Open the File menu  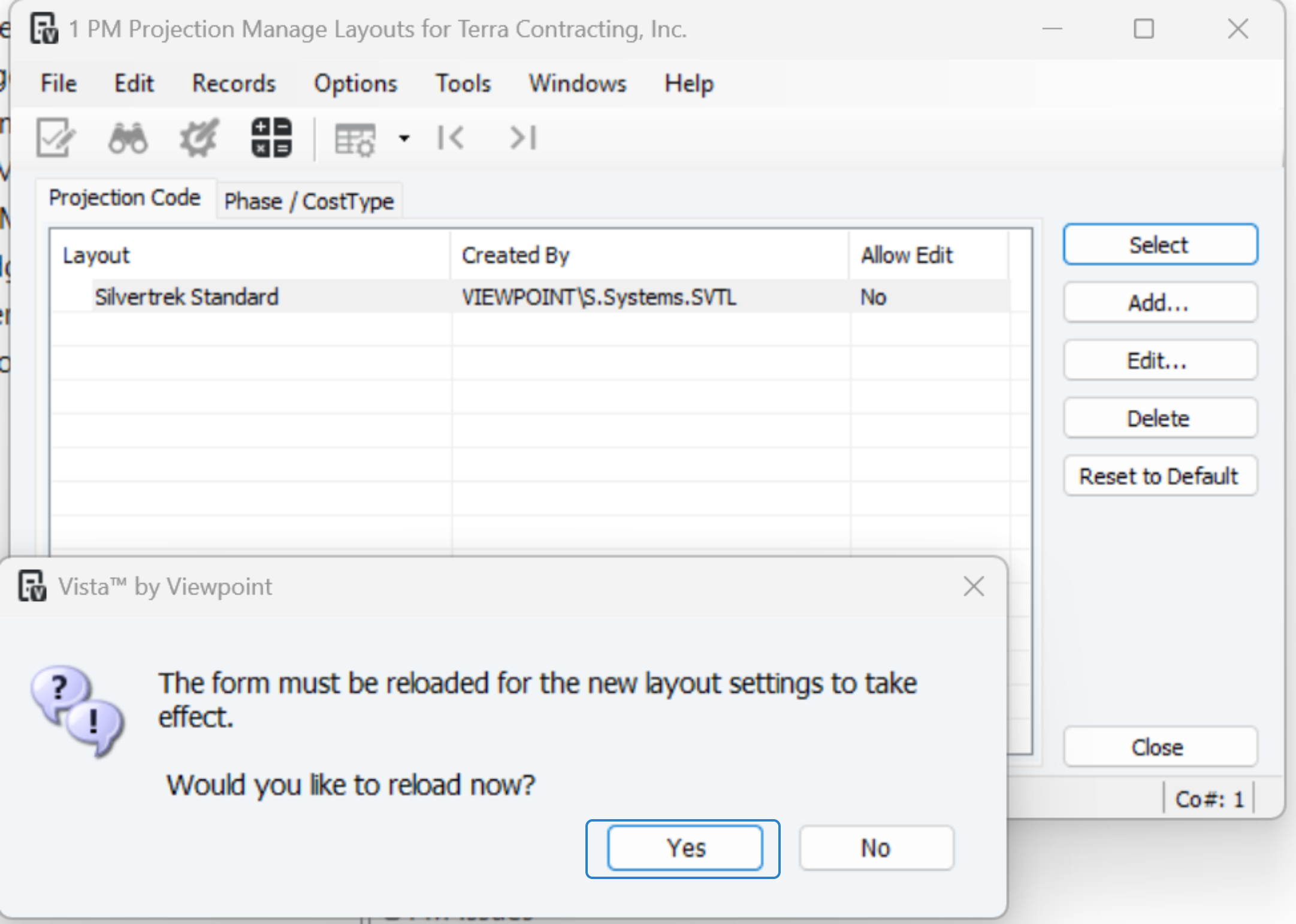click(x=58, y=83)
